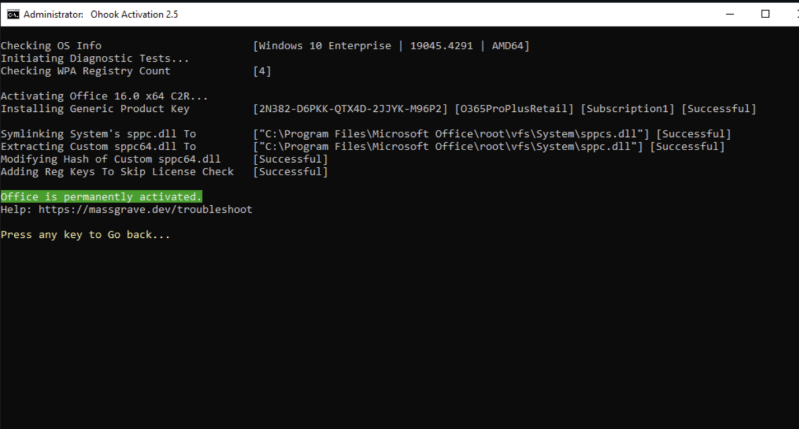The width and height of the screenshot is (799, 429).
Task: Click 'Modifying Hash of Custom sppc64.dll' label
Action: [111, 159]
